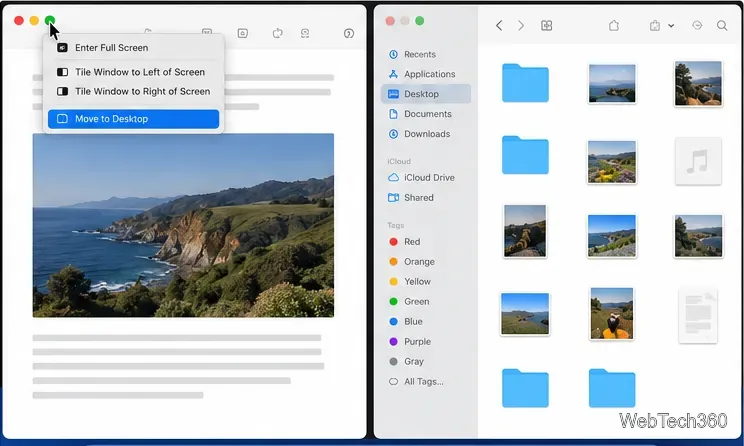Screen dimensions: 744x446
Task: Click the Finder search magnifier icon
Action: [x=722, y=25]
